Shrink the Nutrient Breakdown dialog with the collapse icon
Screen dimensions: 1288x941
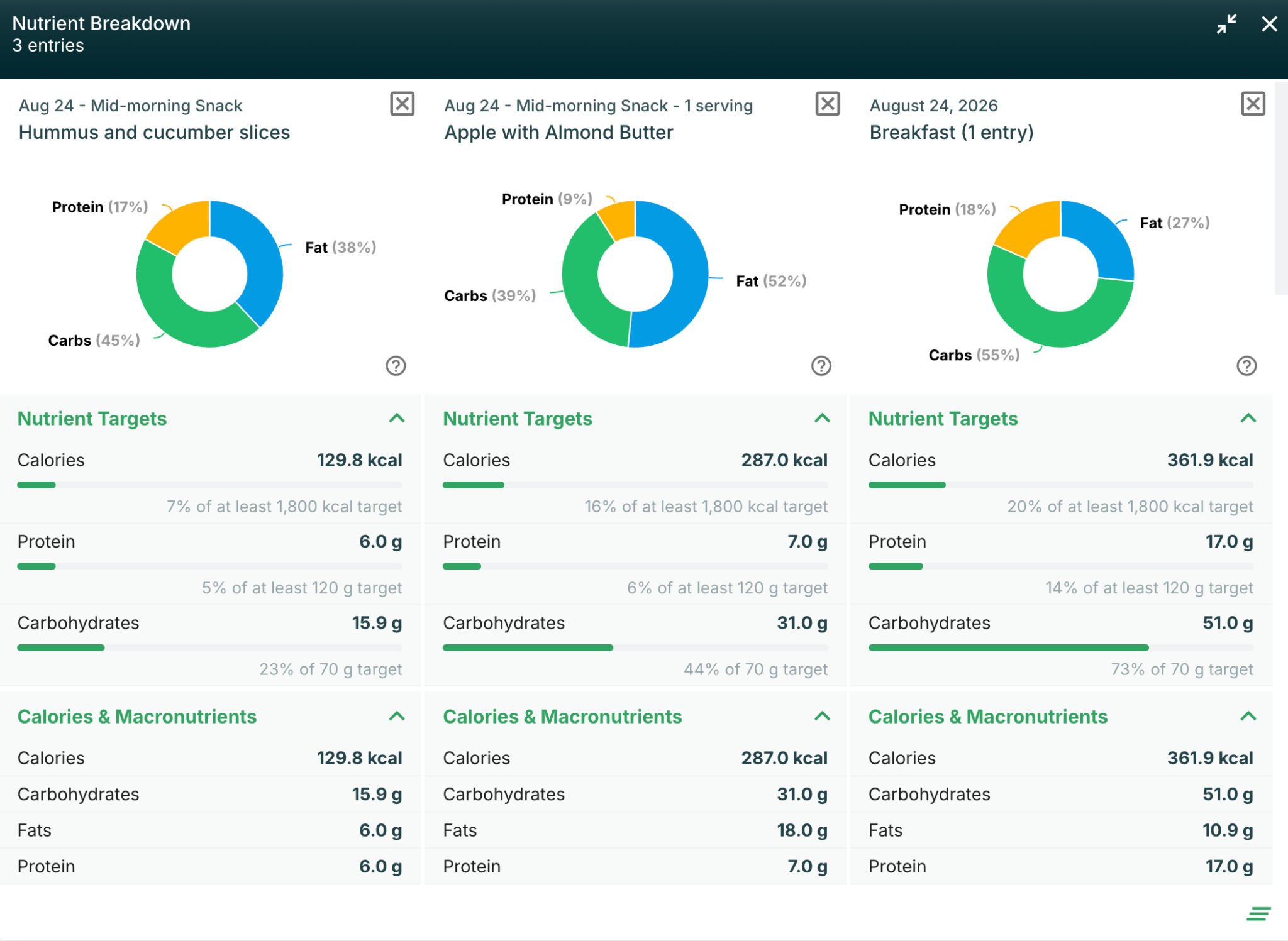(x=1226, y=24)
